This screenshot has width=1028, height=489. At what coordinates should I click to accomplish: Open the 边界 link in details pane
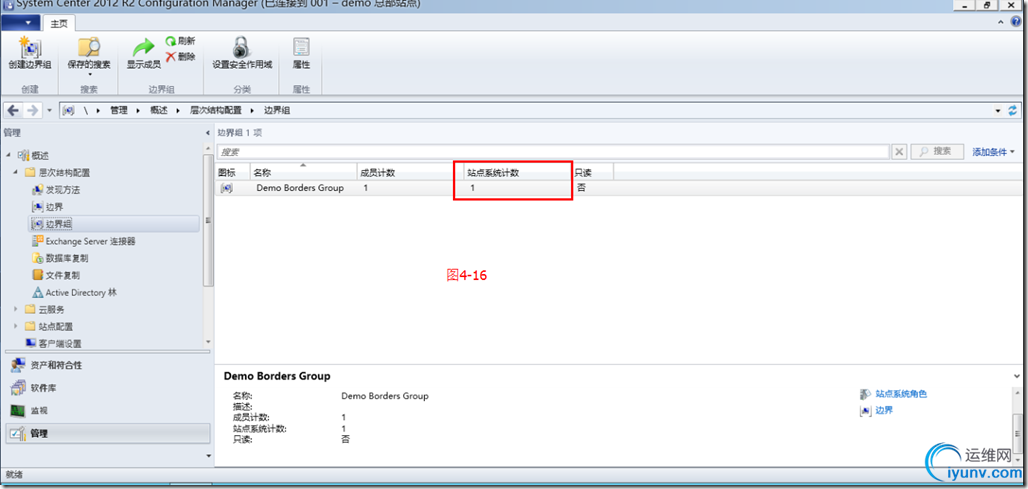tap(877, 410)
